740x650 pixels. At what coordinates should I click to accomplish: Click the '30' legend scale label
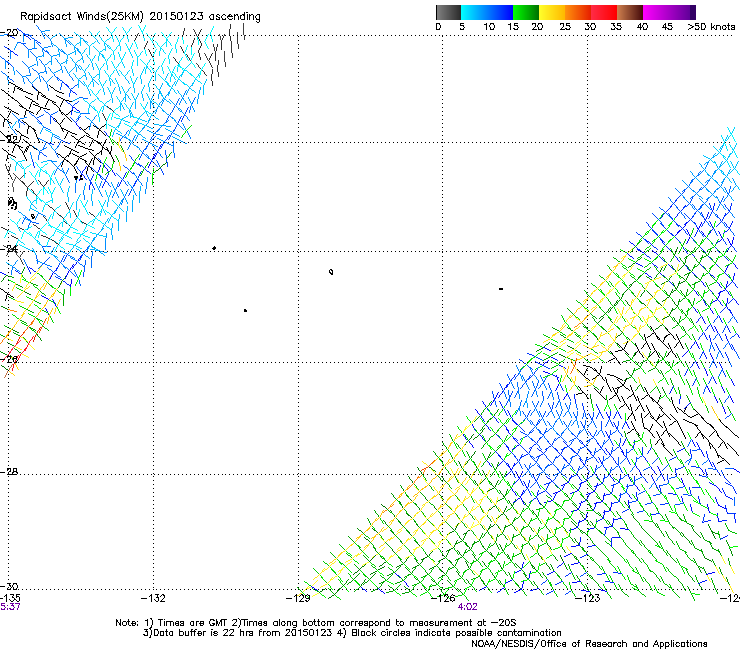[x=590, y=27]
